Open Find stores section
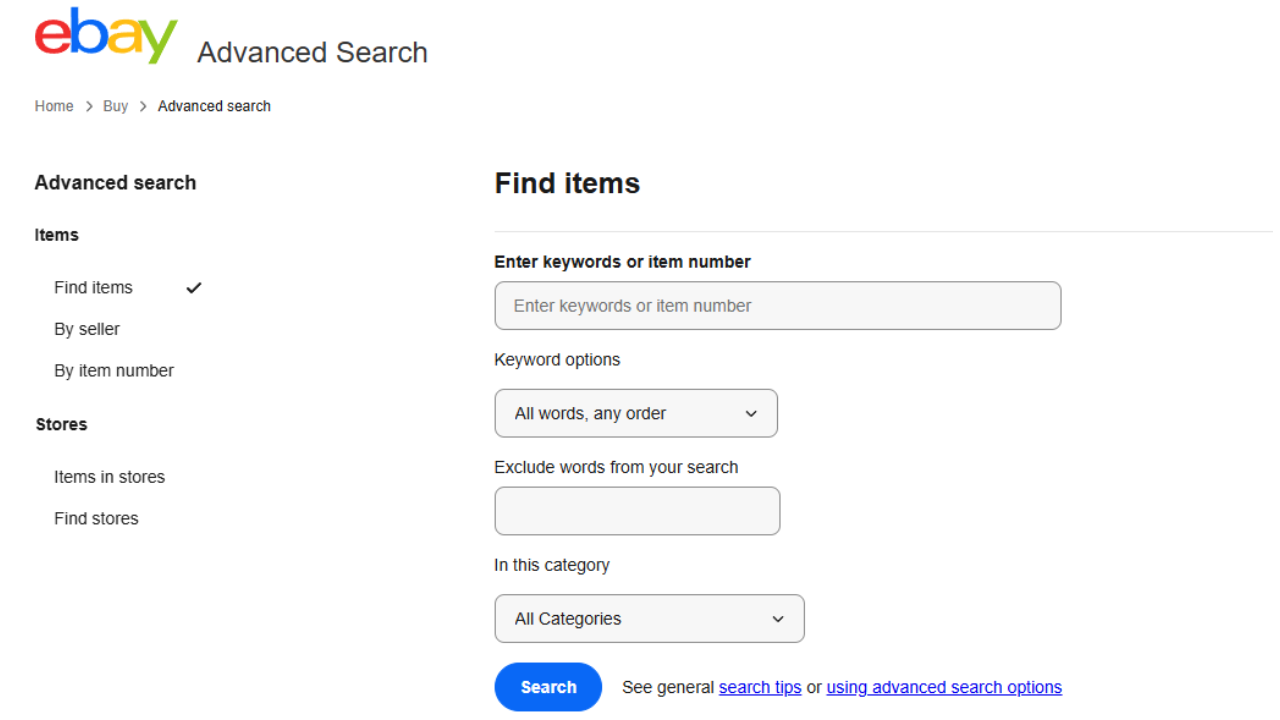 point(95,518)
